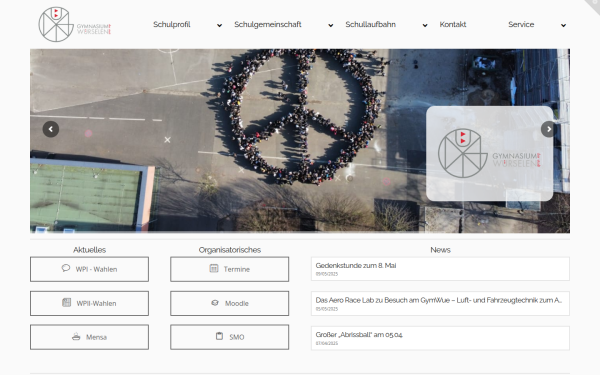The image size is (600, 375).
Task: Click the calendar icon next to Termine
Action: 214,268
